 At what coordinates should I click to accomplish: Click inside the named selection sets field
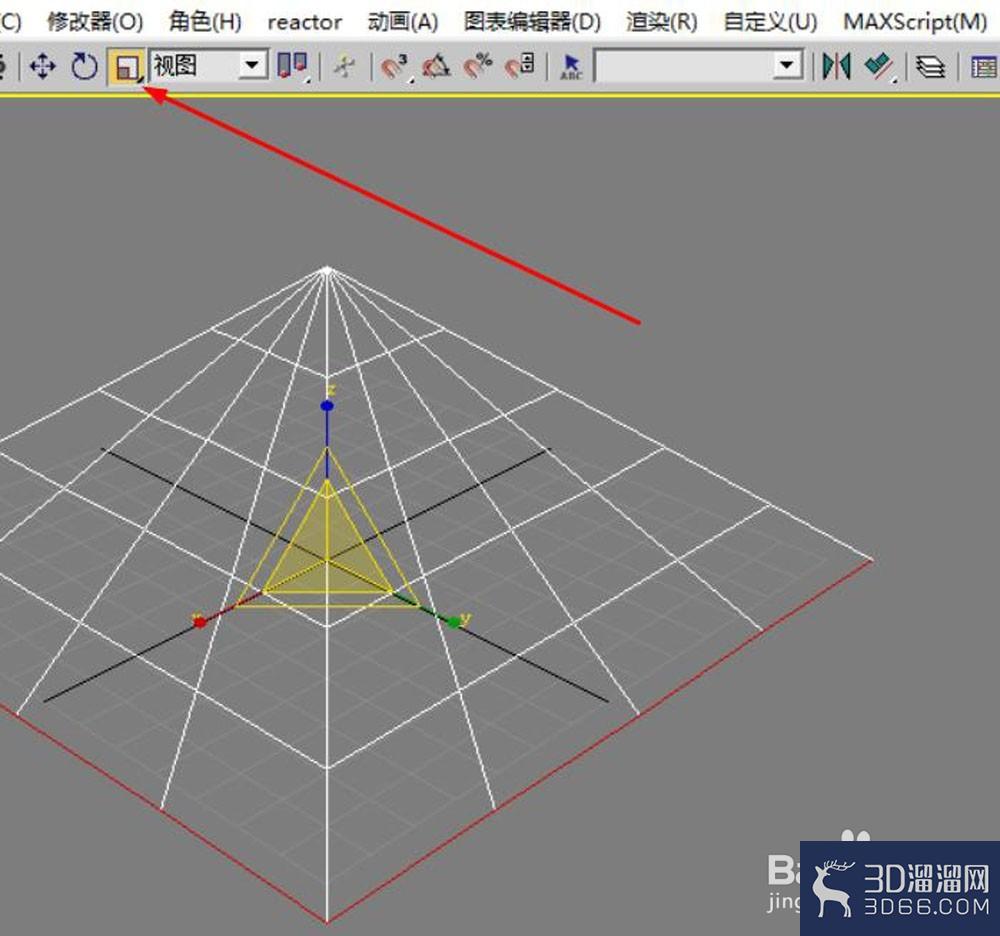click(x=682, y=66)
